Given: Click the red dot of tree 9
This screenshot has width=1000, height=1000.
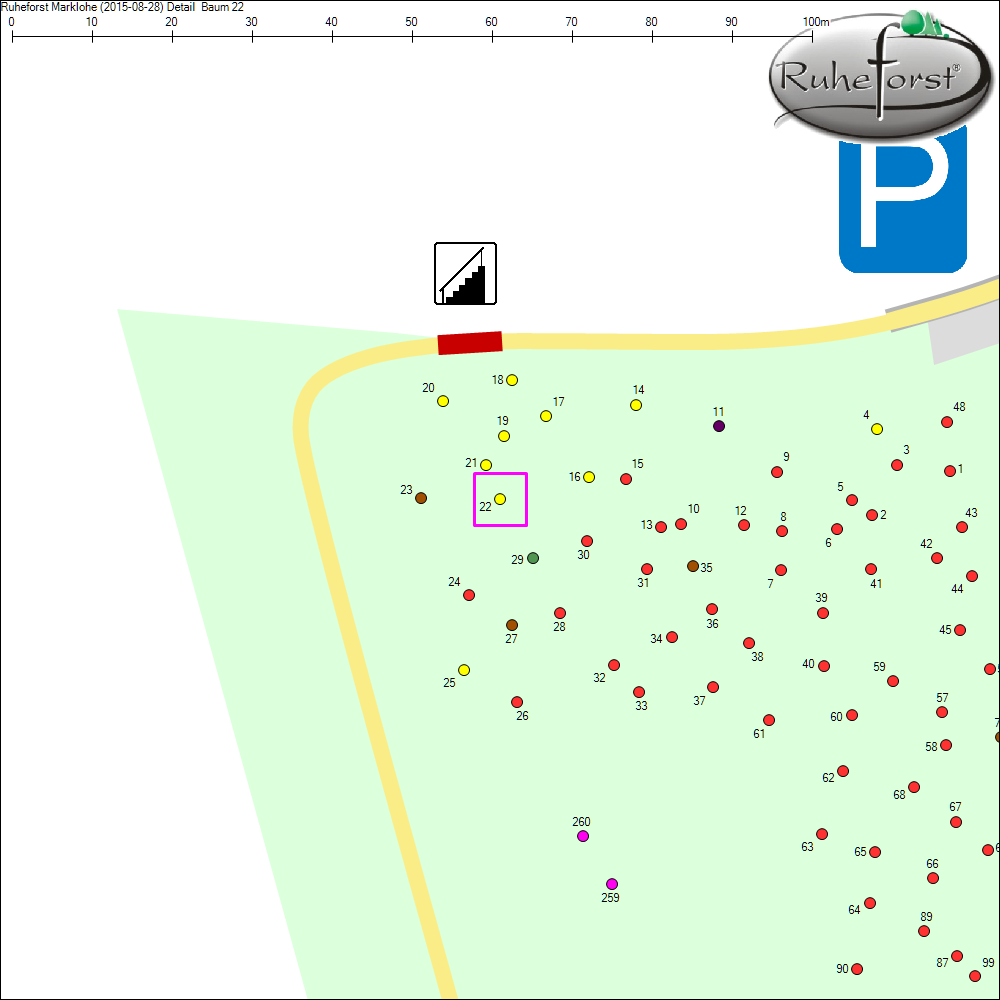Looking at the screenshot, I should point(777,472).
